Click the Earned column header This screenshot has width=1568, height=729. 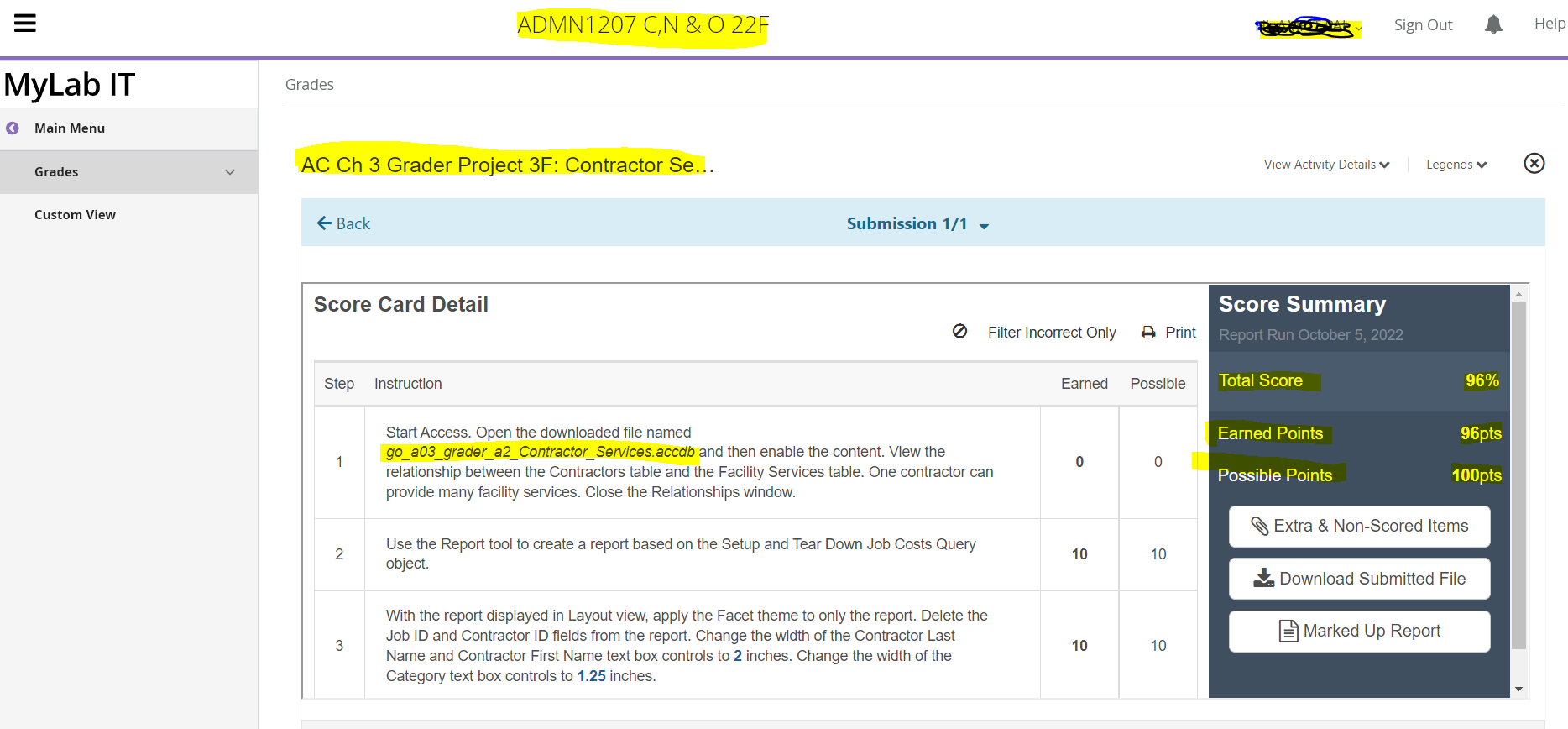click(1085, 384)
